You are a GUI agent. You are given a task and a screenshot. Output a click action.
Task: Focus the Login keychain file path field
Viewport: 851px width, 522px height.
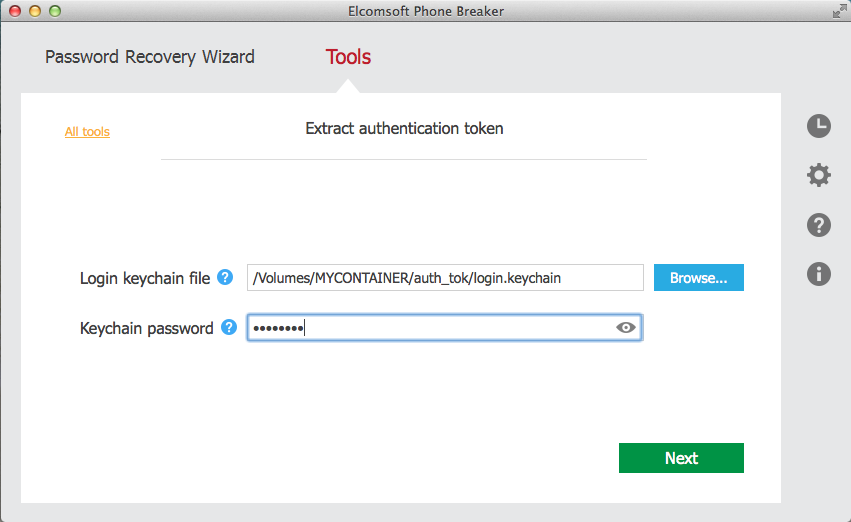445,278
